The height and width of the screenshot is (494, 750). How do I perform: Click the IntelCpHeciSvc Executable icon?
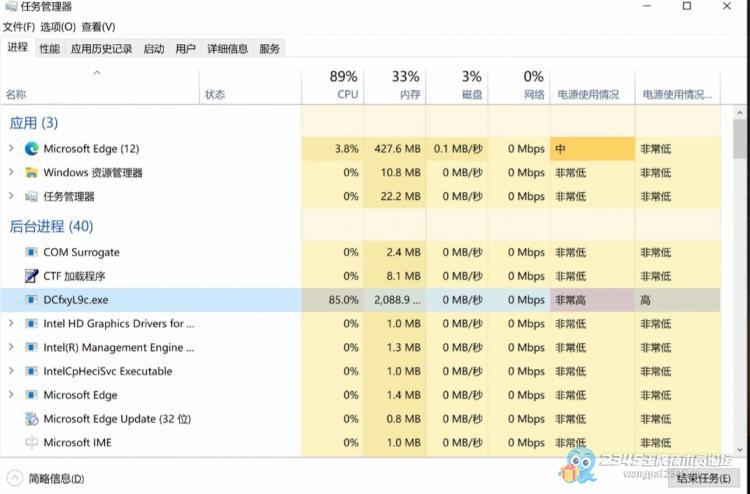coord(32,371)
